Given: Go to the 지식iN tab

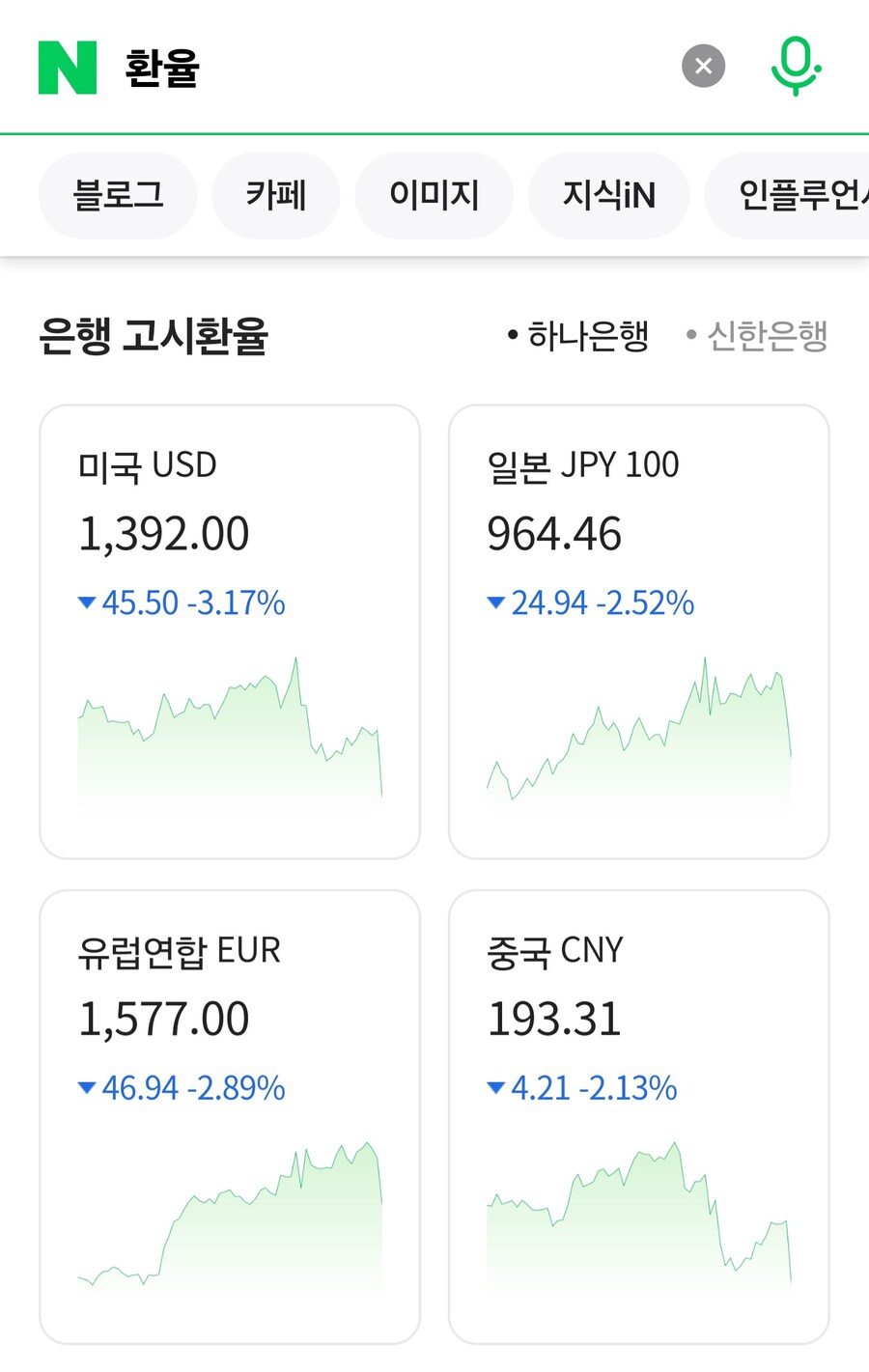Looking at the screenshot, I should tap(608, 195).
